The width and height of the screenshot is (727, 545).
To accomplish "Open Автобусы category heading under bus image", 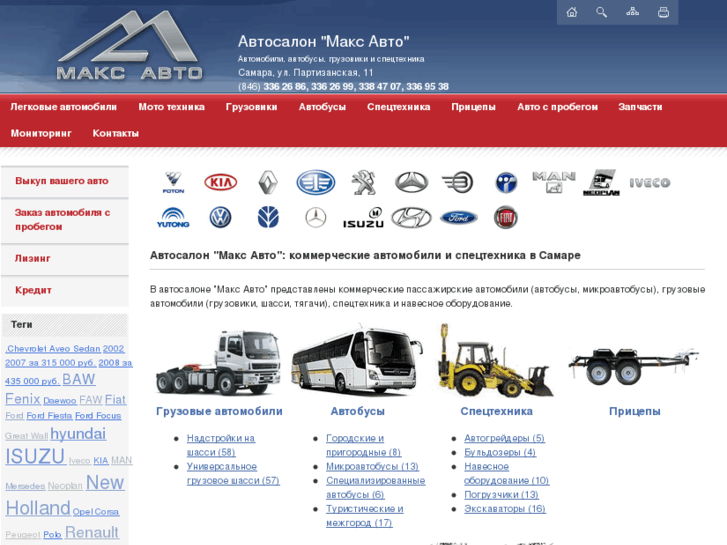I will pyautogui.click(x=357, y=411).
